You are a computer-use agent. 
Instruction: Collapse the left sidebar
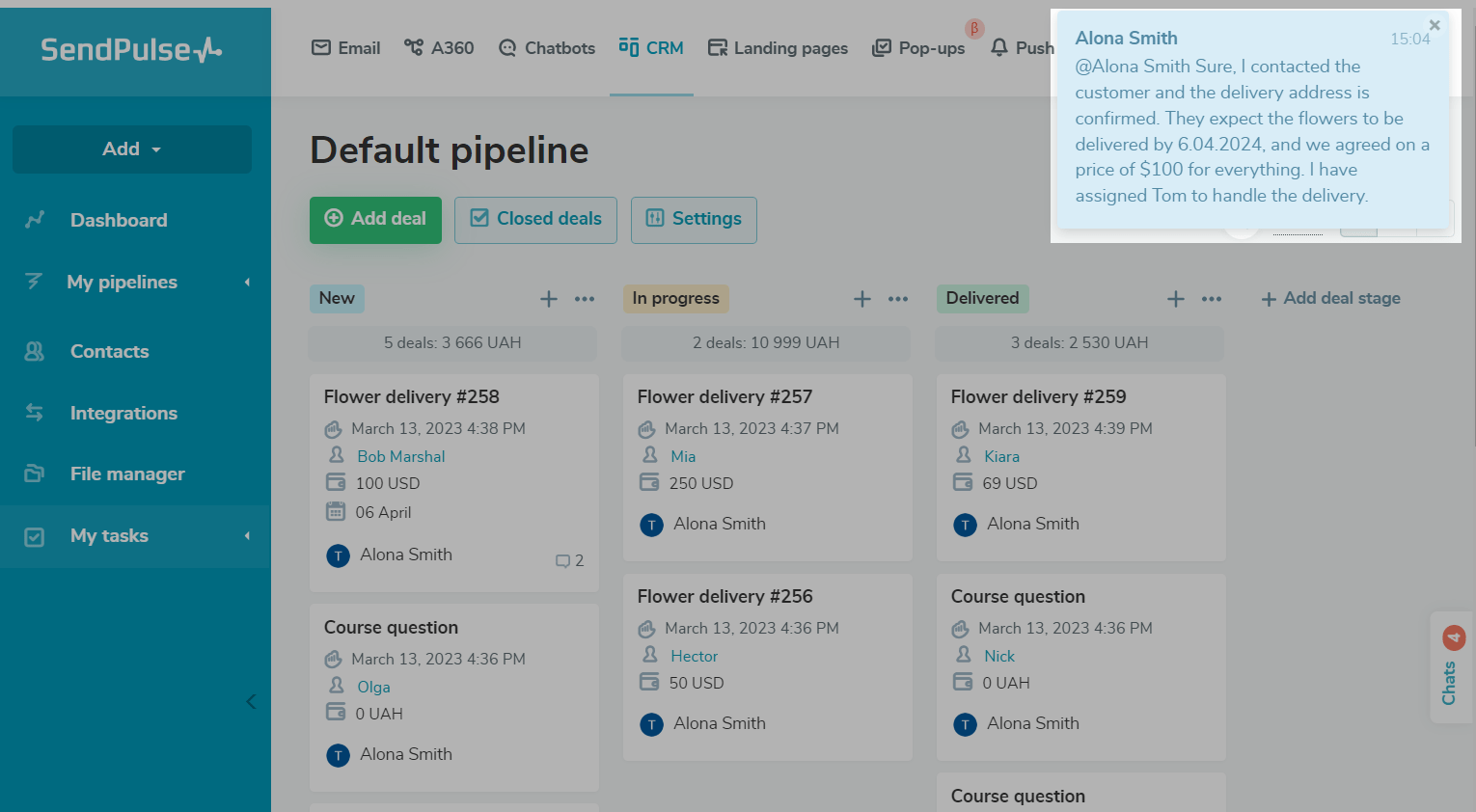click(251, 701)
